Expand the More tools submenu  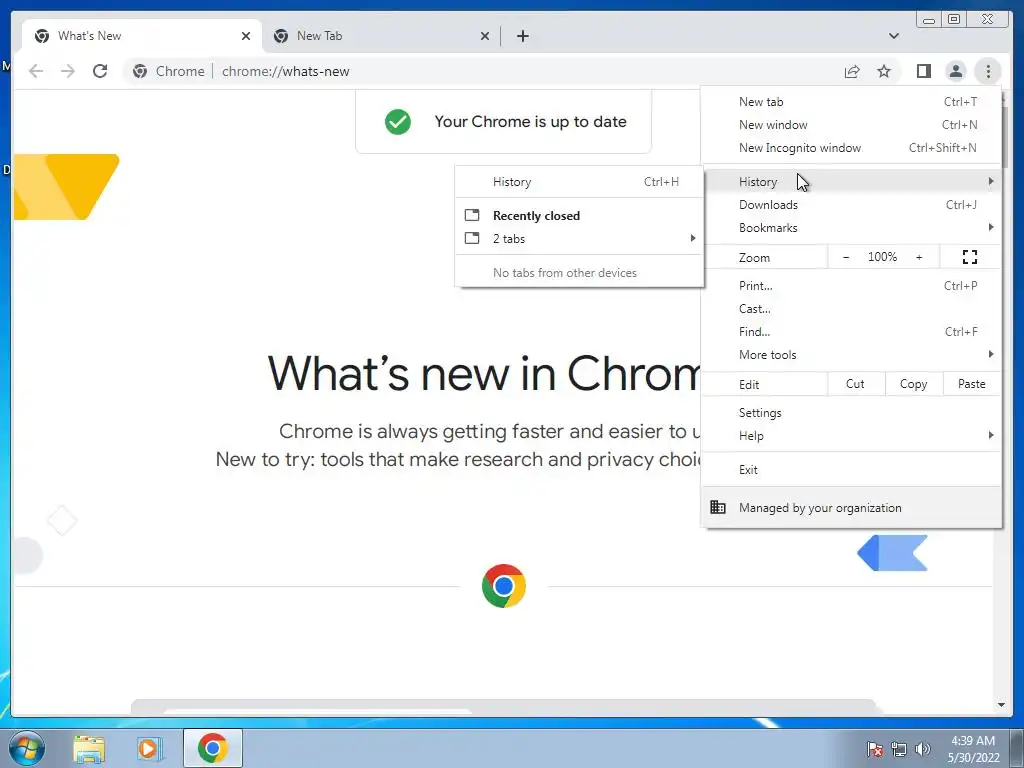pos(852,355)
